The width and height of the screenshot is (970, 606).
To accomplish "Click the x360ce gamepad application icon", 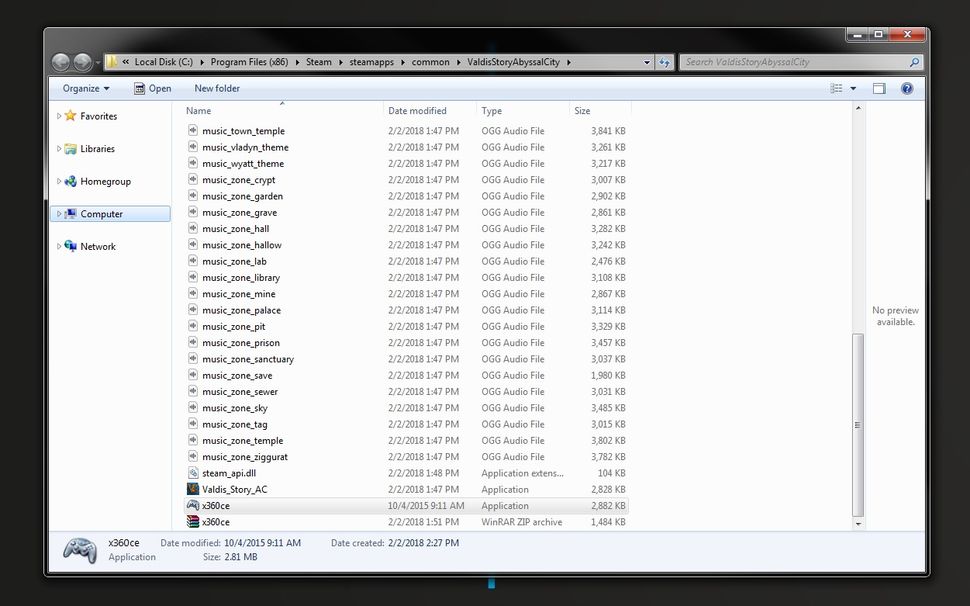I will pos(193,505).
